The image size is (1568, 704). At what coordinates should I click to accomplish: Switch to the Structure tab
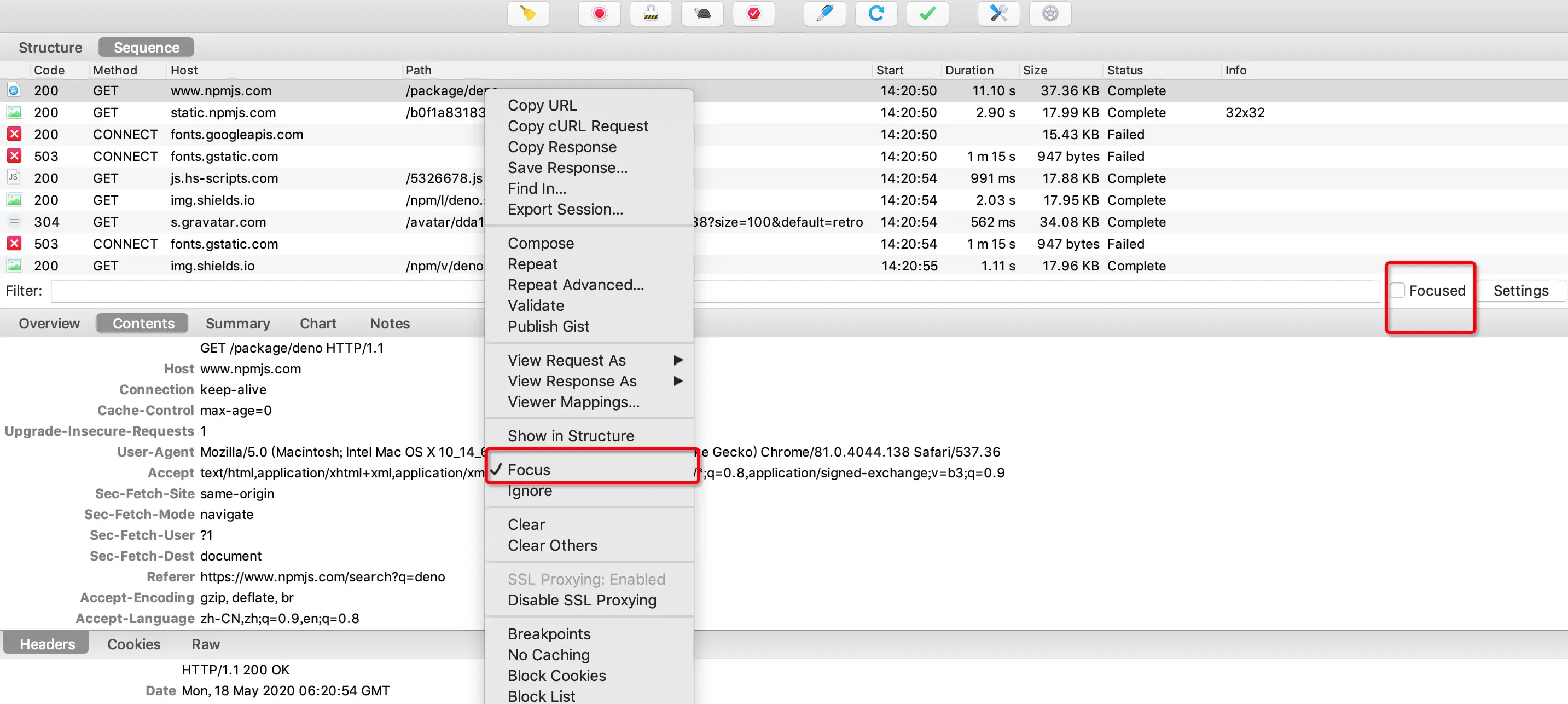(x=50, y=48)
